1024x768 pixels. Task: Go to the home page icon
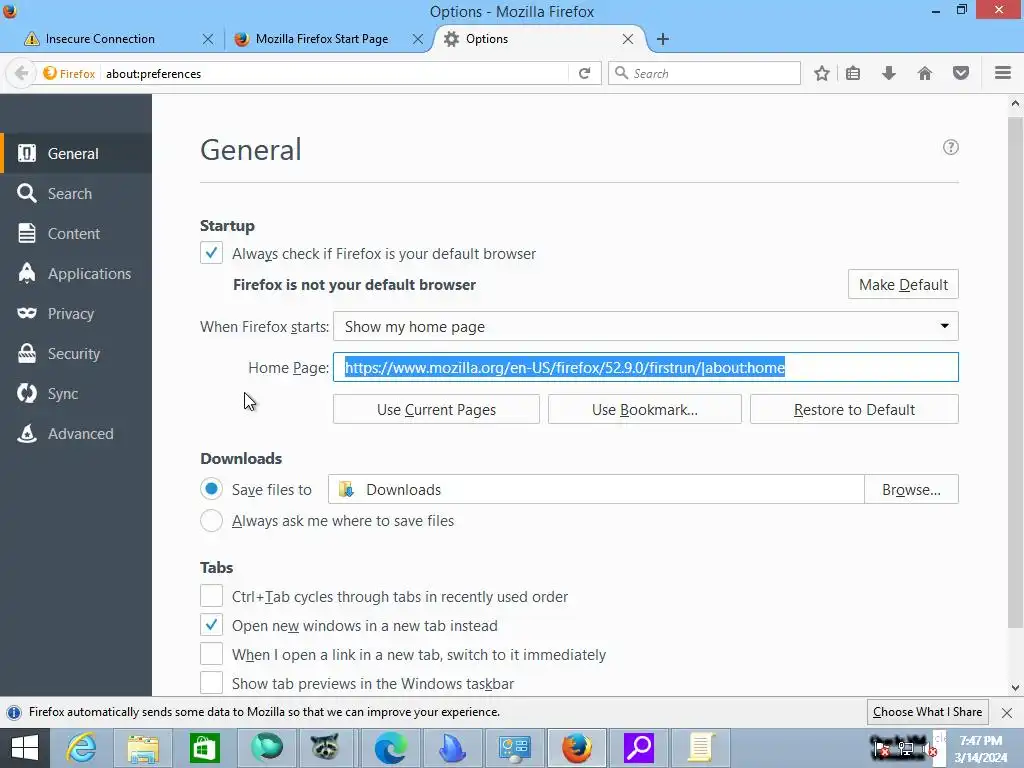(925, 73)
